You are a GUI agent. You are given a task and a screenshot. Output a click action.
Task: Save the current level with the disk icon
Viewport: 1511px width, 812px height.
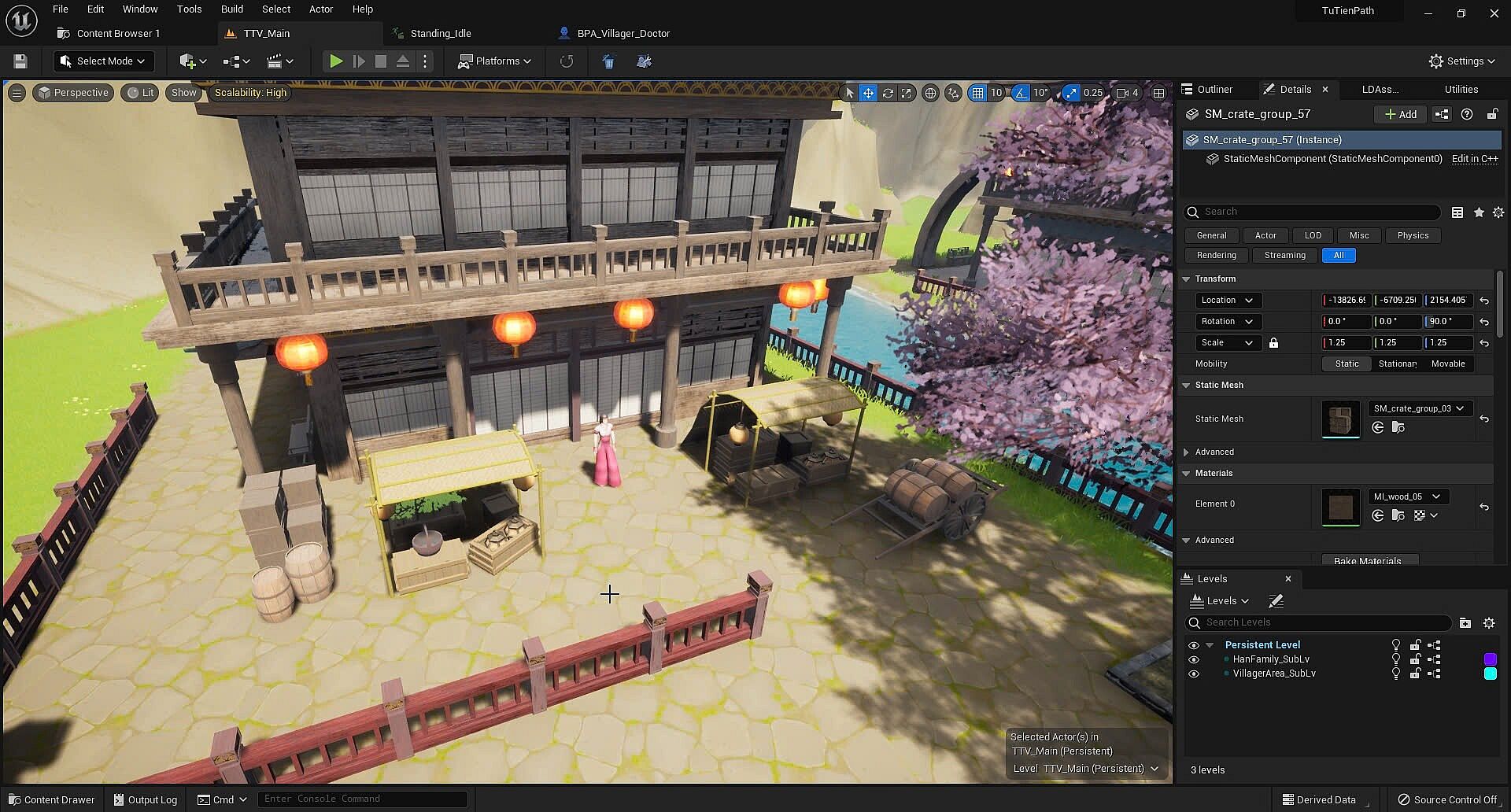click(x=20, y=61)
